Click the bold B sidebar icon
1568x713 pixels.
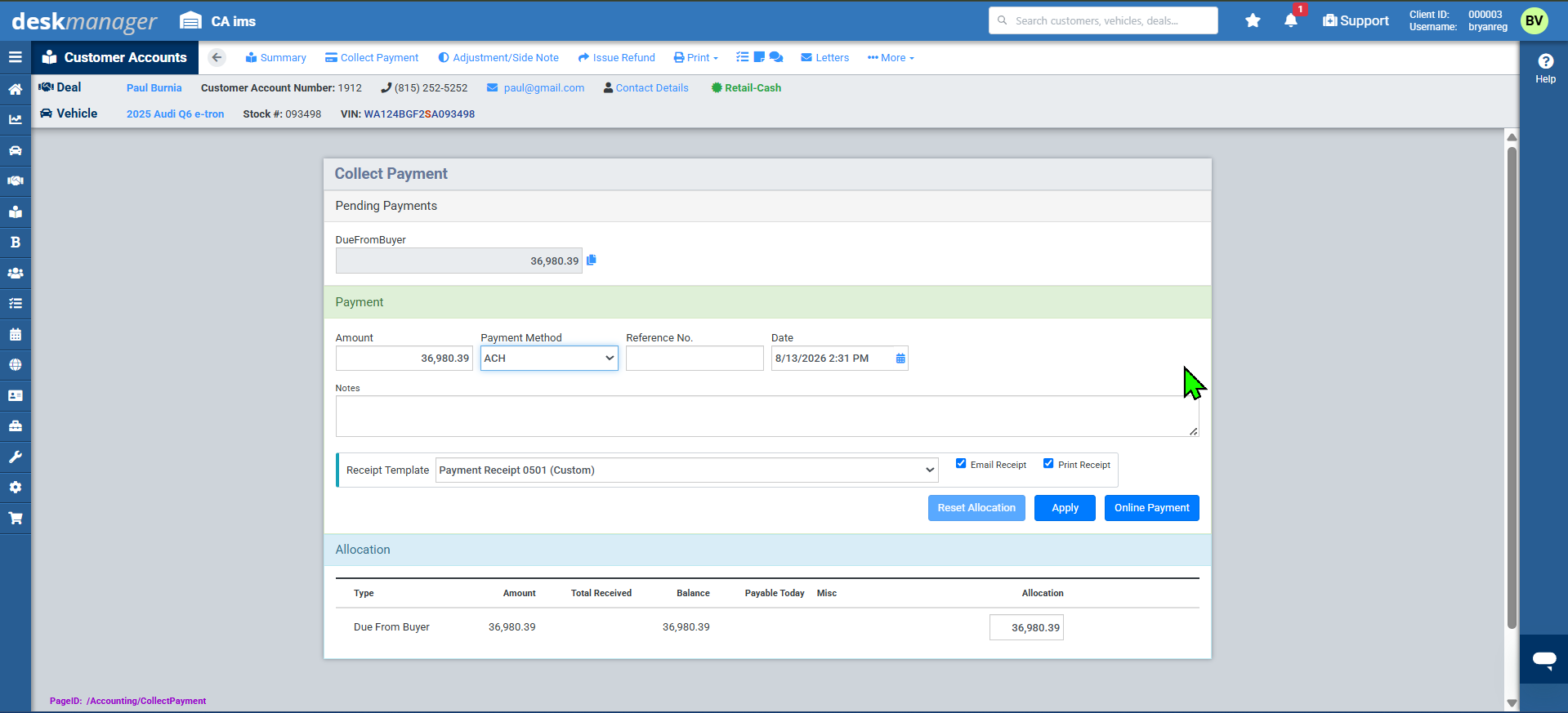15,242
